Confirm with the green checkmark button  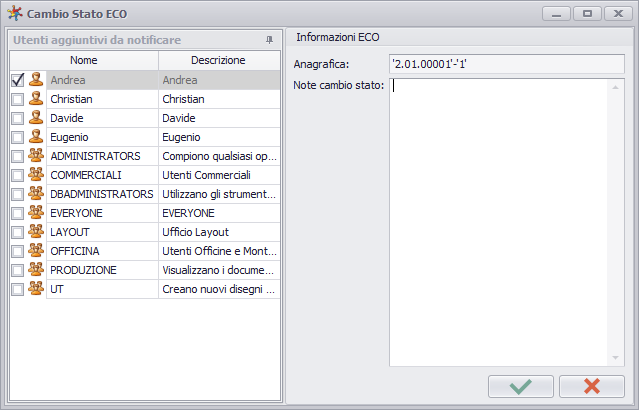521,386
